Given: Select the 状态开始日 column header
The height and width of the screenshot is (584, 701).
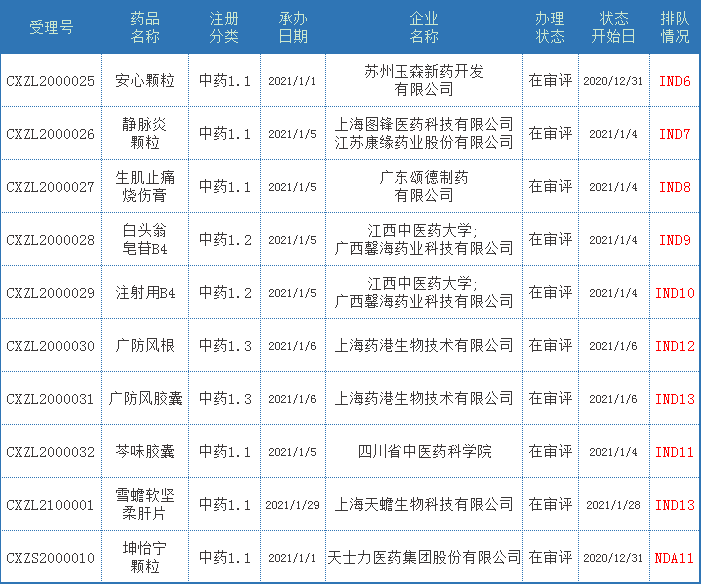Looking at the screenshot, I should pyautogui.click(x=613, y=27).
